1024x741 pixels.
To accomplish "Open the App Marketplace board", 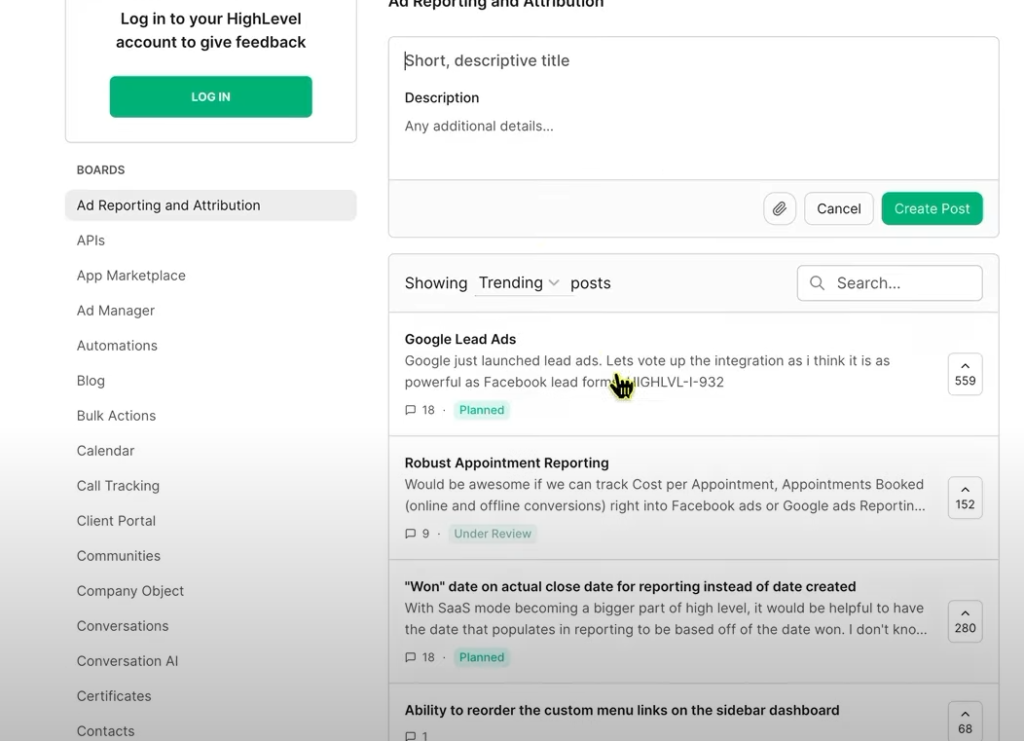I will click(131, 276).
